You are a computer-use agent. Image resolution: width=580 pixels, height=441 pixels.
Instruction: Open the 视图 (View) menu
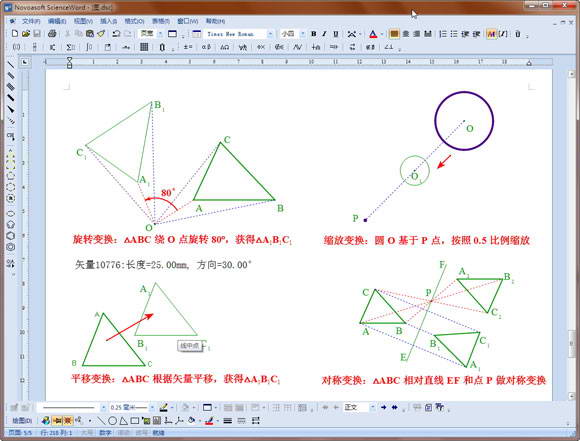83,21
